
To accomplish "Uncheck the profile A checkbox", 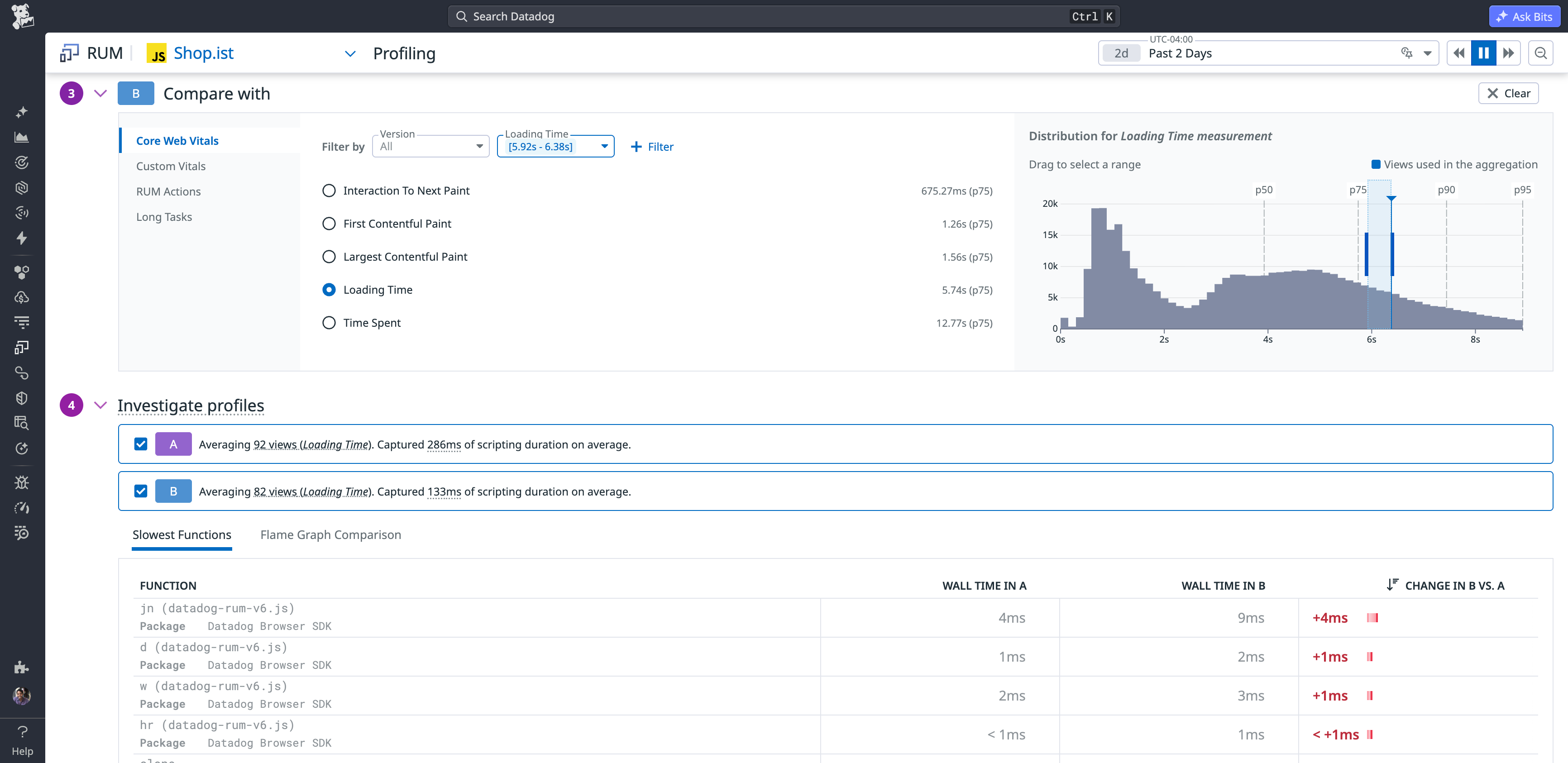I will [141, 444].
